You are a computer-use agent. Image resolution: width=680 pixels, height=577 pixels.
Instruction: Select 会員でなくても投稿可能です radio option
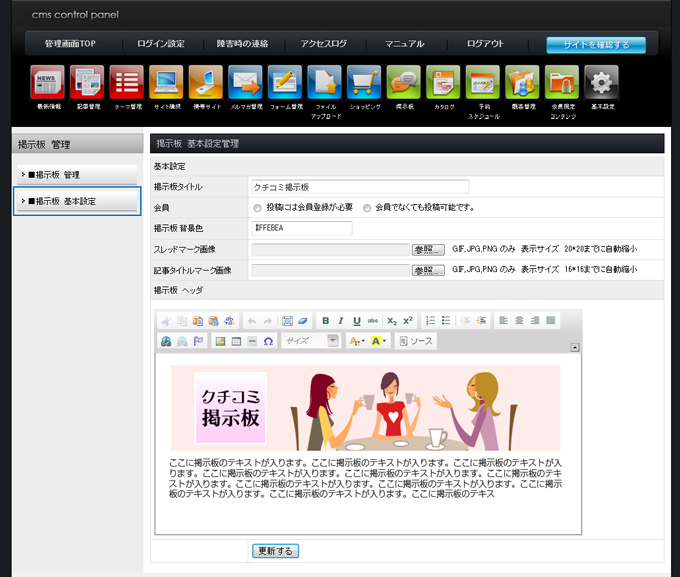[367, 208]
